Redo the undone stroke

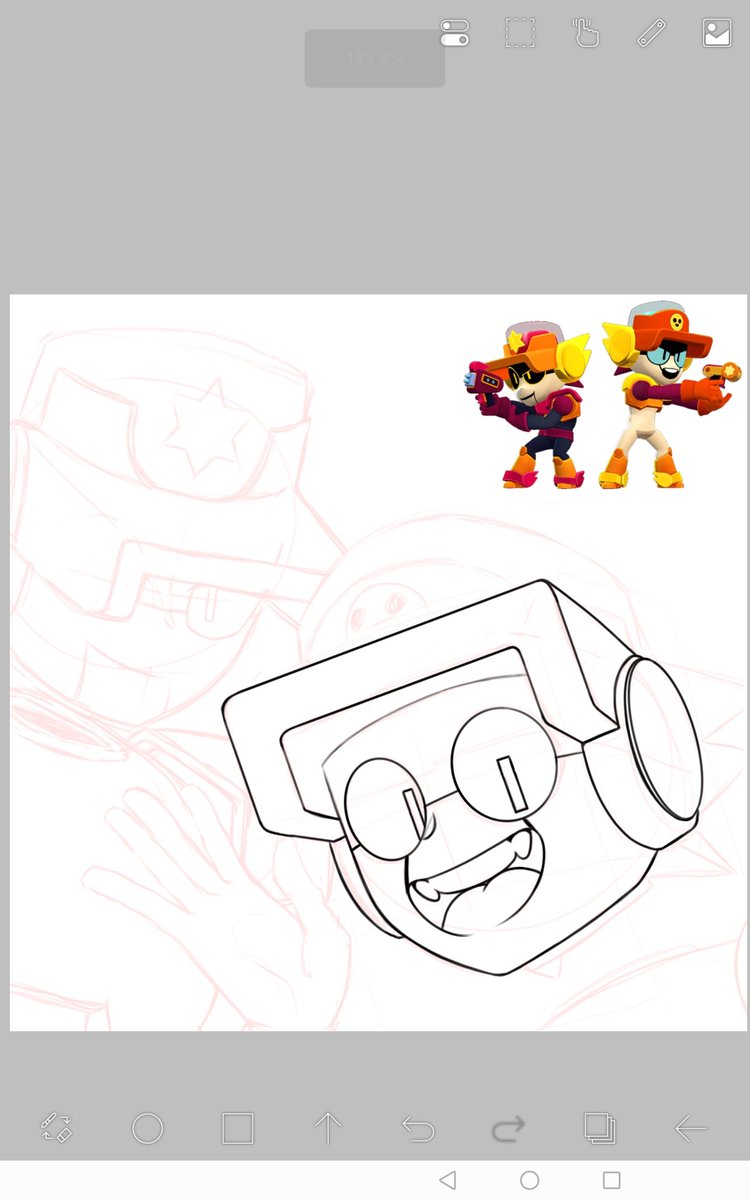[x=509, y=1130]
